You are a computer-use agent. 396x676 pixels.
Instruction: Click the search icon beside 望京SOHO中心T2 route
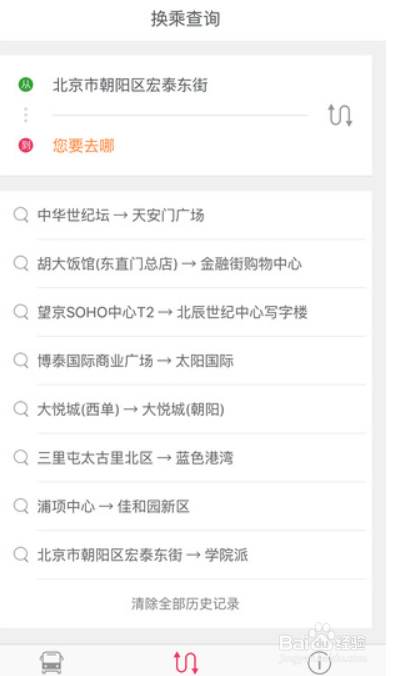click(x=21, y=311)
